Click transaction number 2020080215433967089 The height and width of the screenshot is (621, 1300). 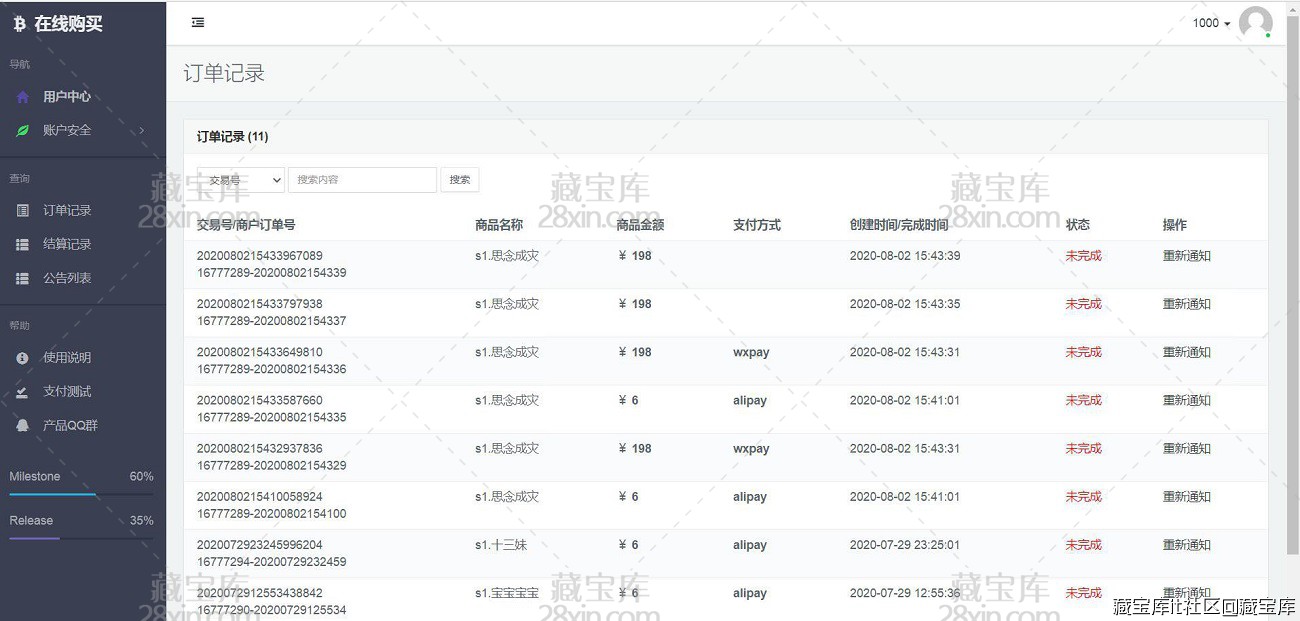pyautogui.click(x=259, y=256)
